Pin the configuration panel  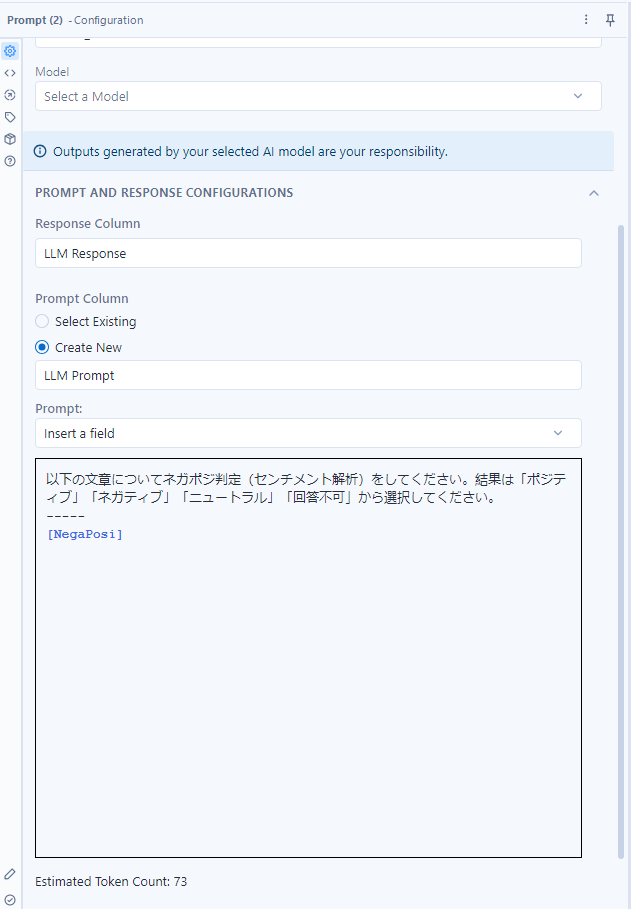point(610,20)
